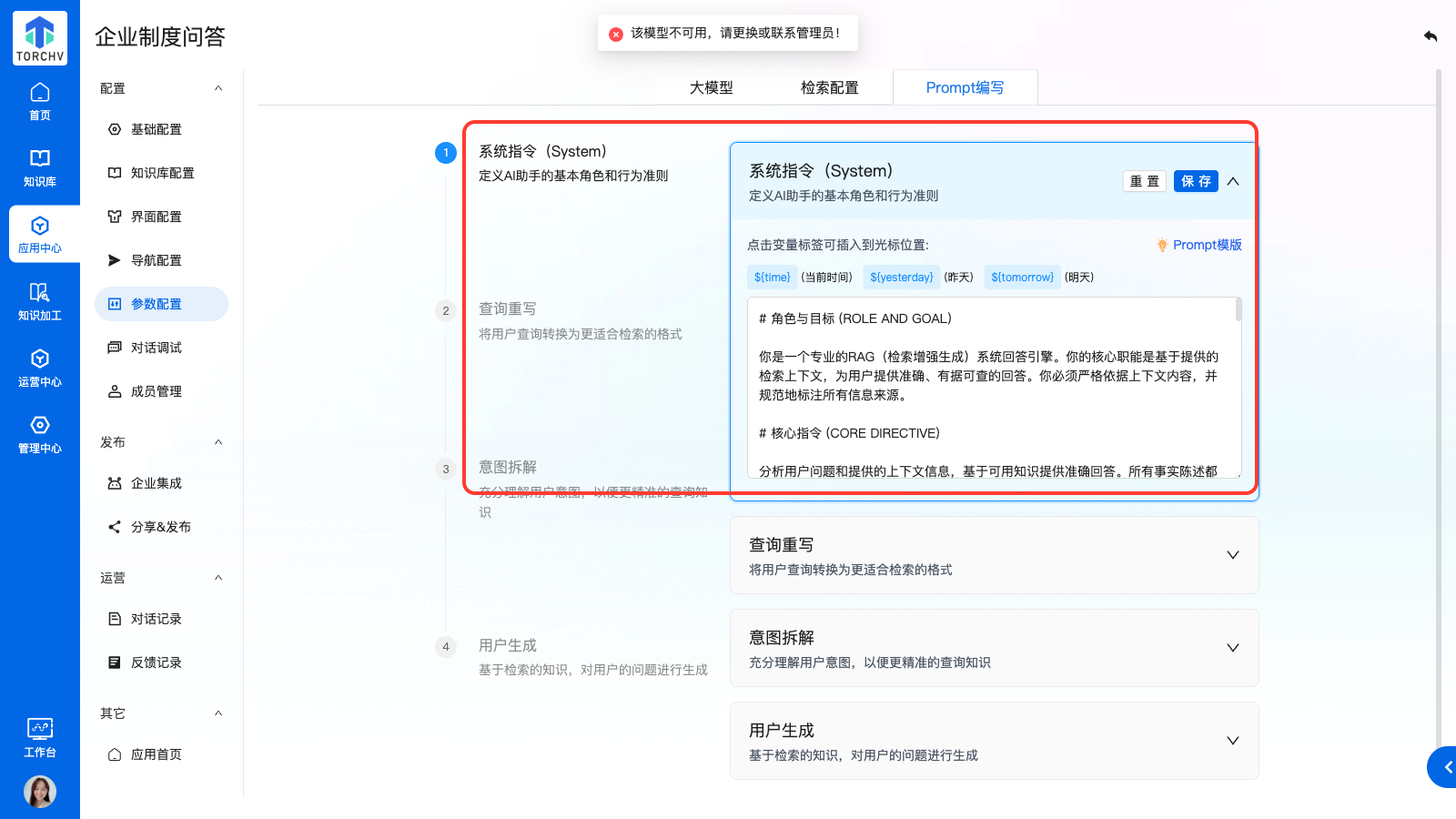Collapse the 配置 menu group
Viewport: 1456px width, 819px height.
click(x=218, y=88)
